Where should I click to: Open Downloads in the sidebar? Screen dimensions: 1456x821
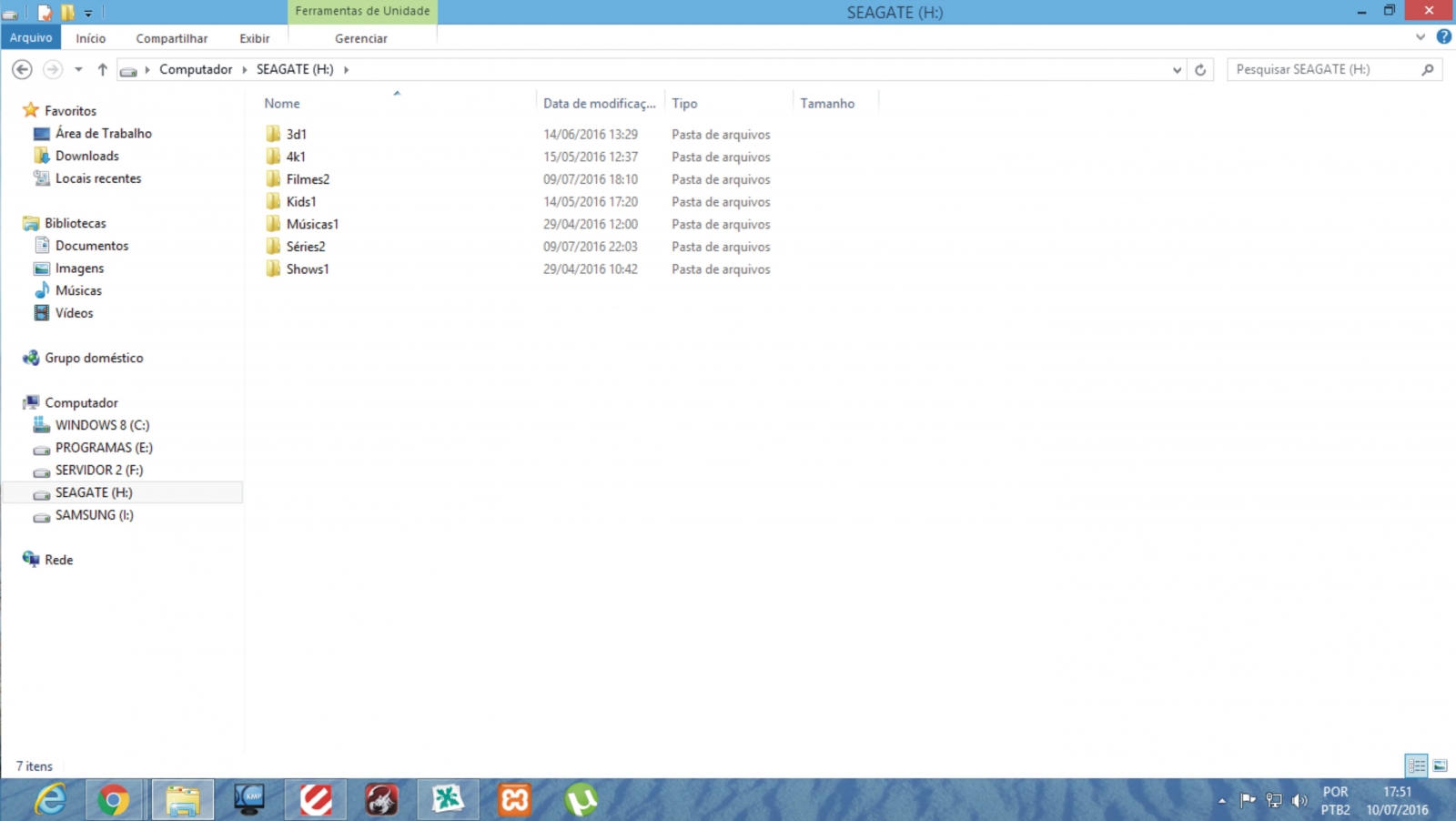[x=86, y=156]
